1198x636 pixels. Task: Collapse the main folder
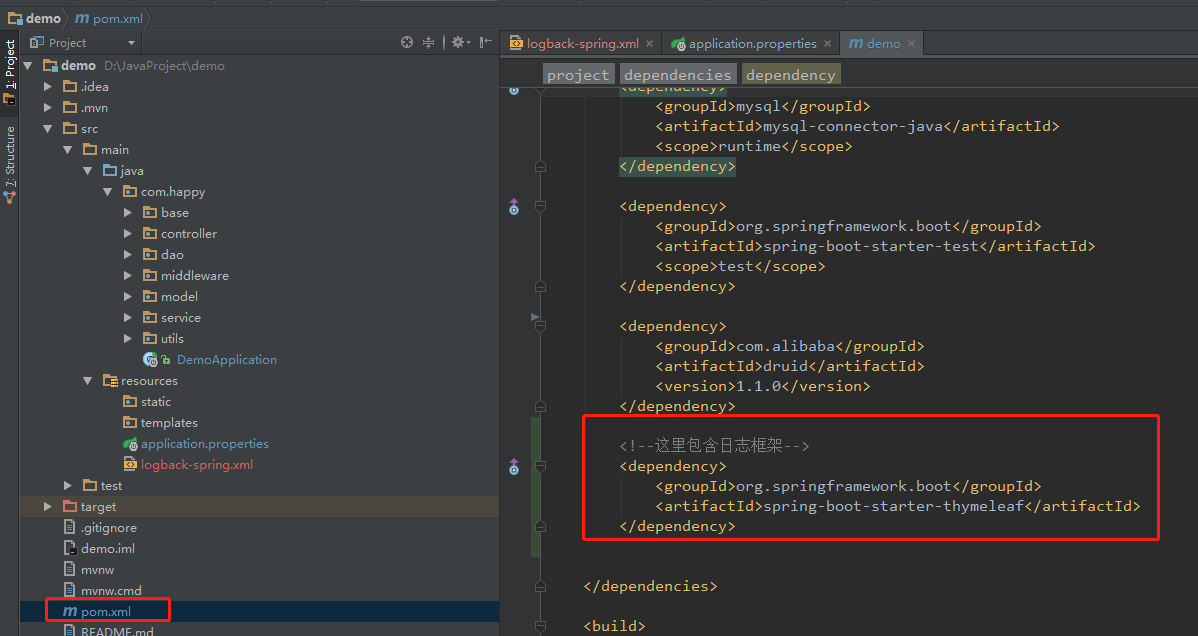coord(68,150)
